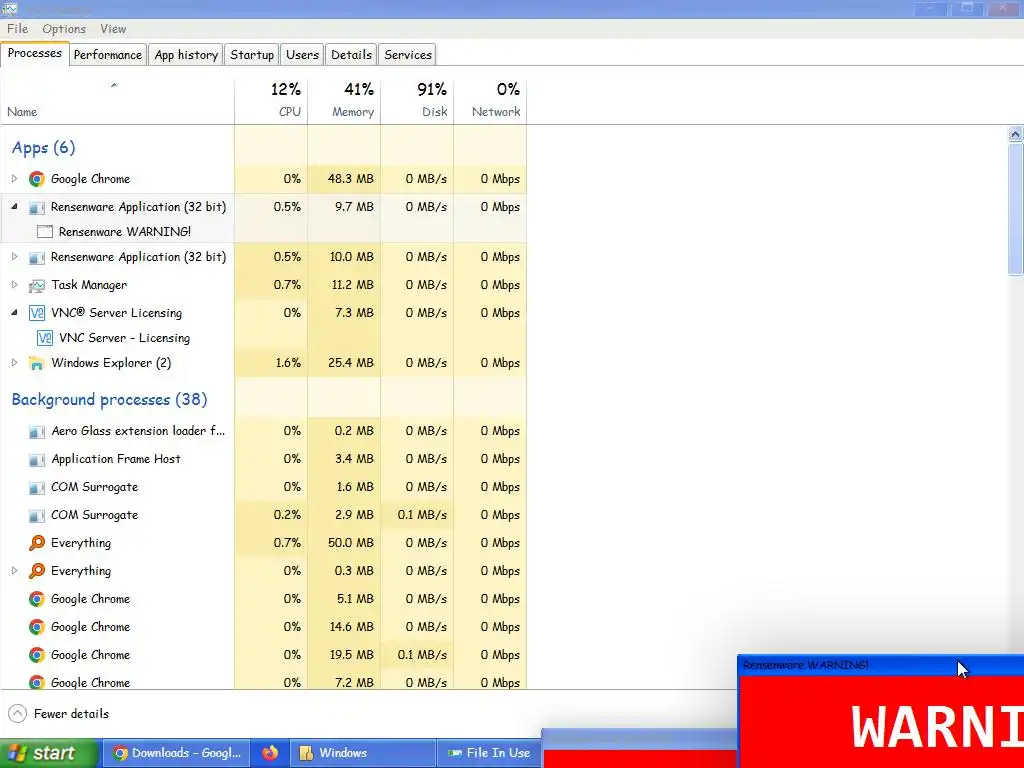The height and width of the screenshot is (768, 1024).
Task: Click the Fewer details circle arrow icon
Action: tap(18, 714)
